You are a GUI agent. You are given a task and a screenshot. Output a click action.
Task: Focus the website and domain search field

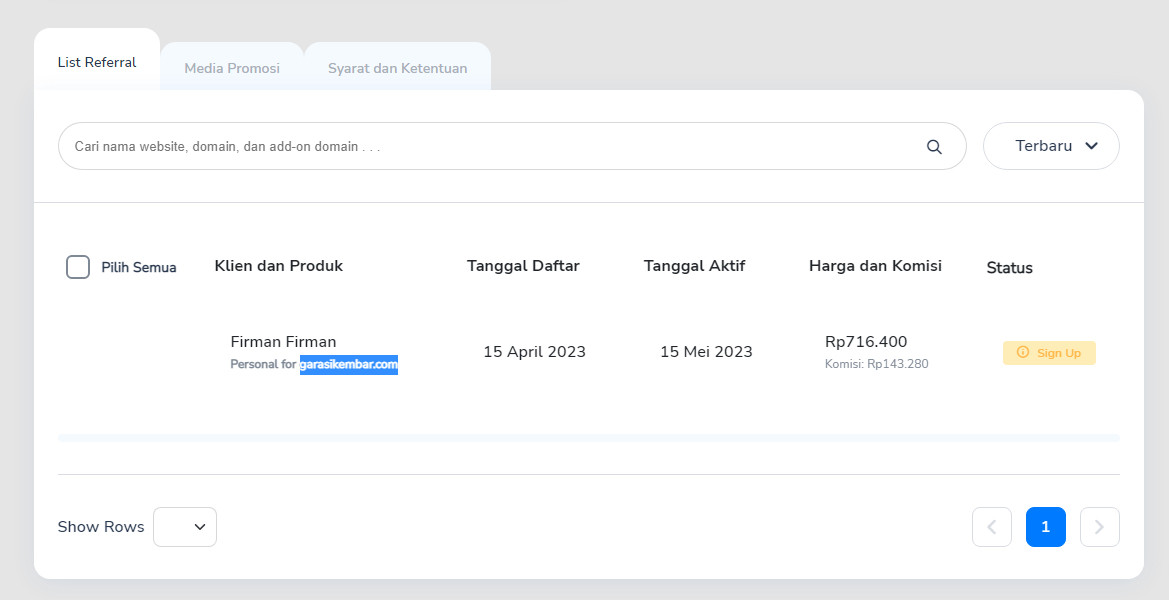tap(490, 146)
